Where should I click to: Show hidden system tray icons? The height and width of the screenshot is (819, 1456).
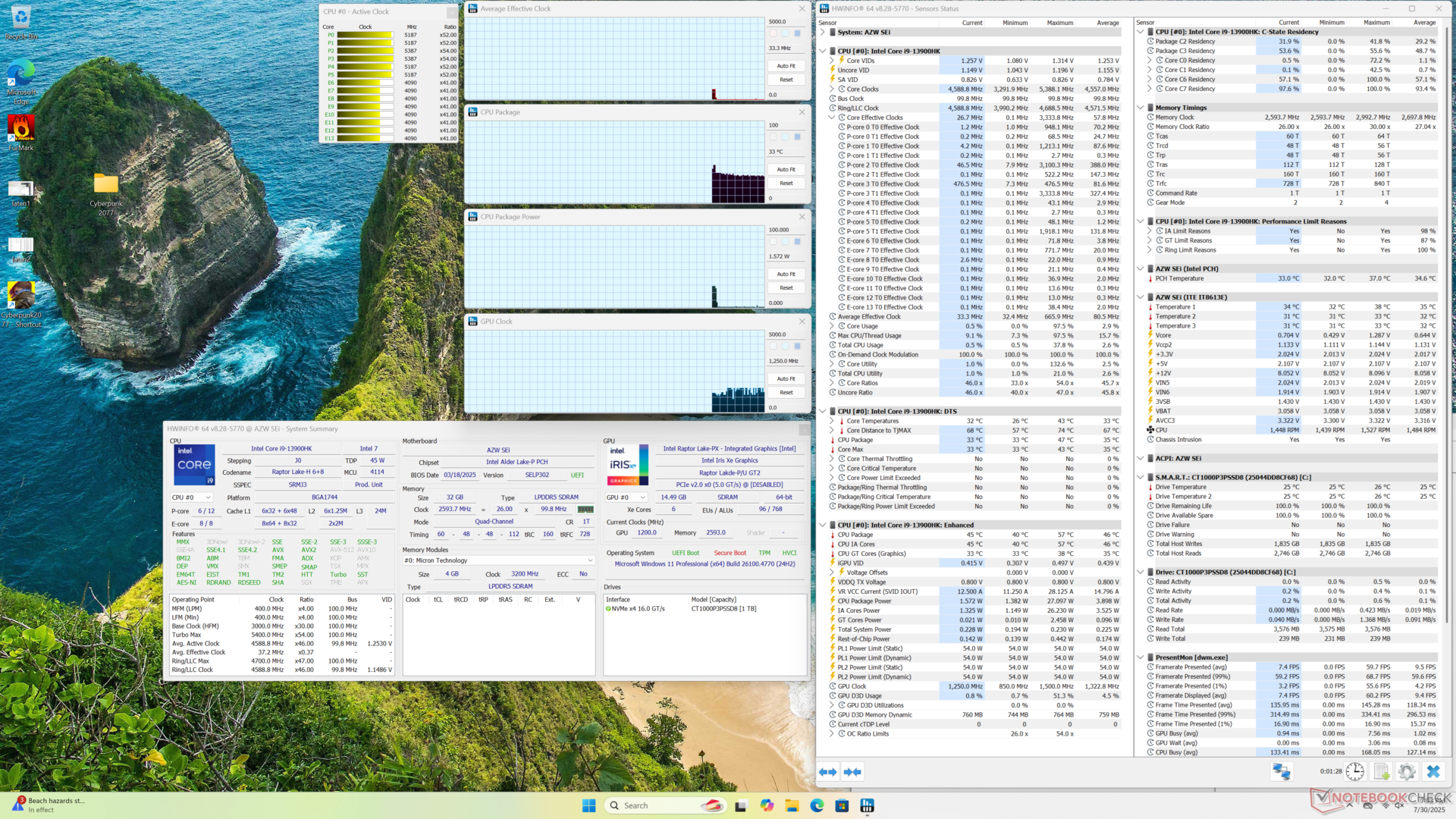[1351, 805]
